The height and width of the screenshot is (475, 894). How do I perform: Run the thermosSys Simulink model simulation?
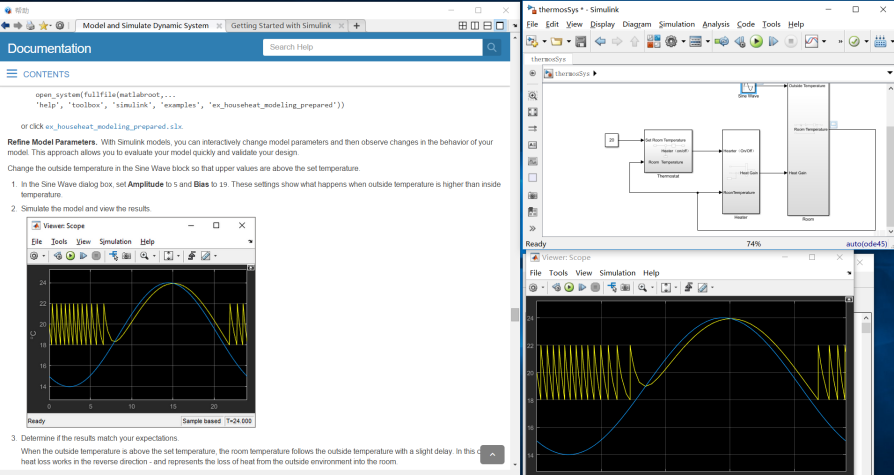tap(756, 41)
